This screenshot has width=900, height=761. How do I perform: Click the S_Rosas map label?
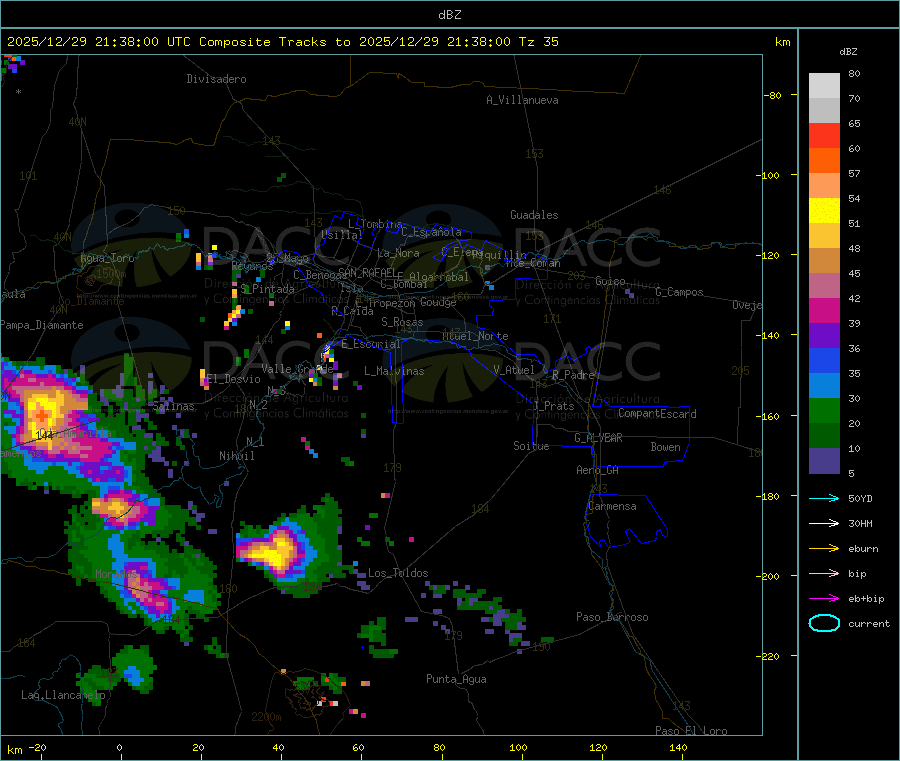[x=402, y=322]
